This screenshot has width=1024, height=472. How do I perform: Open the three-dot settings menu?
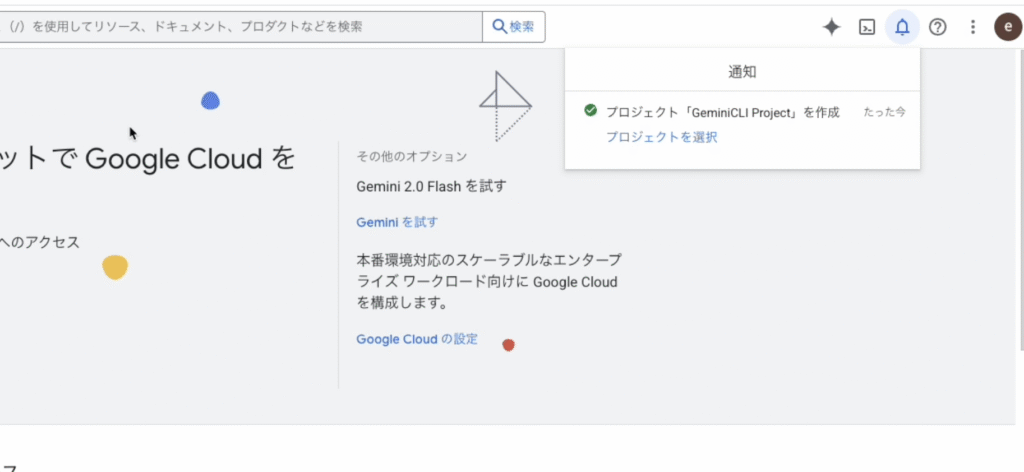pos(973,27)
